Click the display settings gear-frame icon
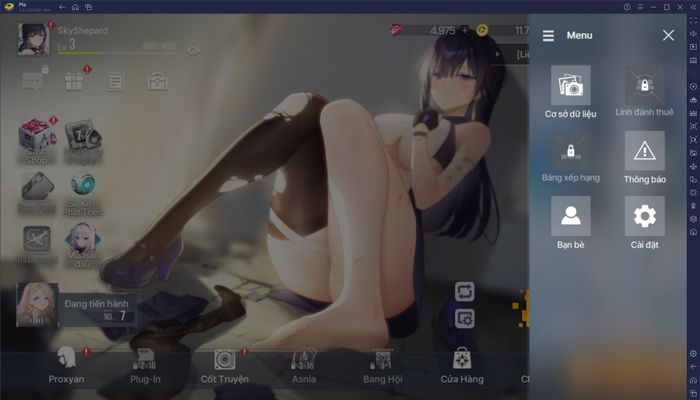 [x=465, y=319]
